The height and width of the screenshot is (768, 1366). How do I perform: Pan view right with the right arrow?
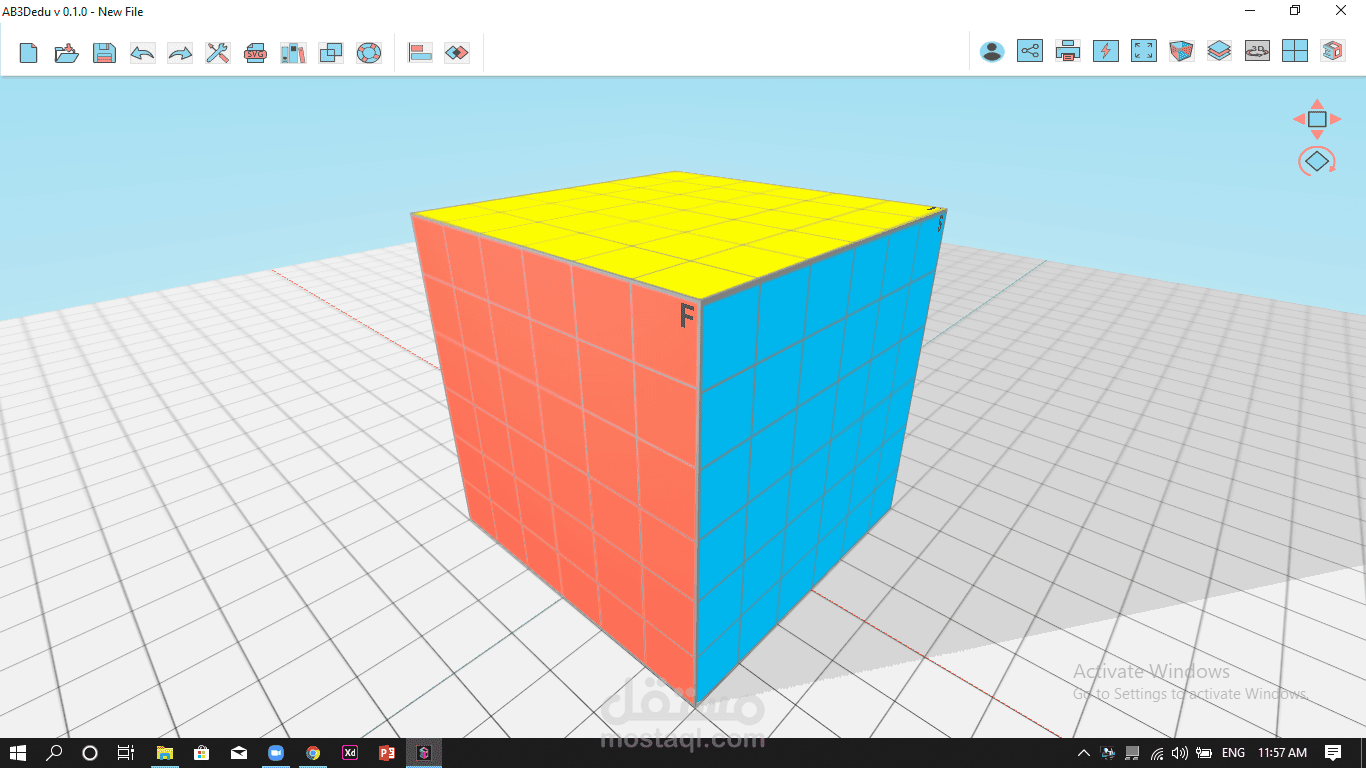pos(1335,119)
